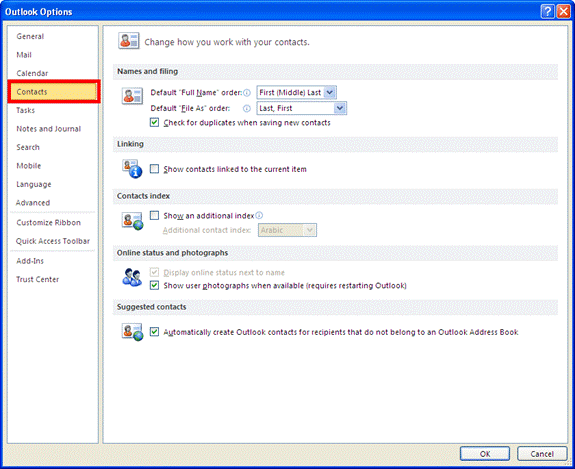575x469 pixels.
Task: Open the Default Full Name order dropdown
Action: click(296, 92)
